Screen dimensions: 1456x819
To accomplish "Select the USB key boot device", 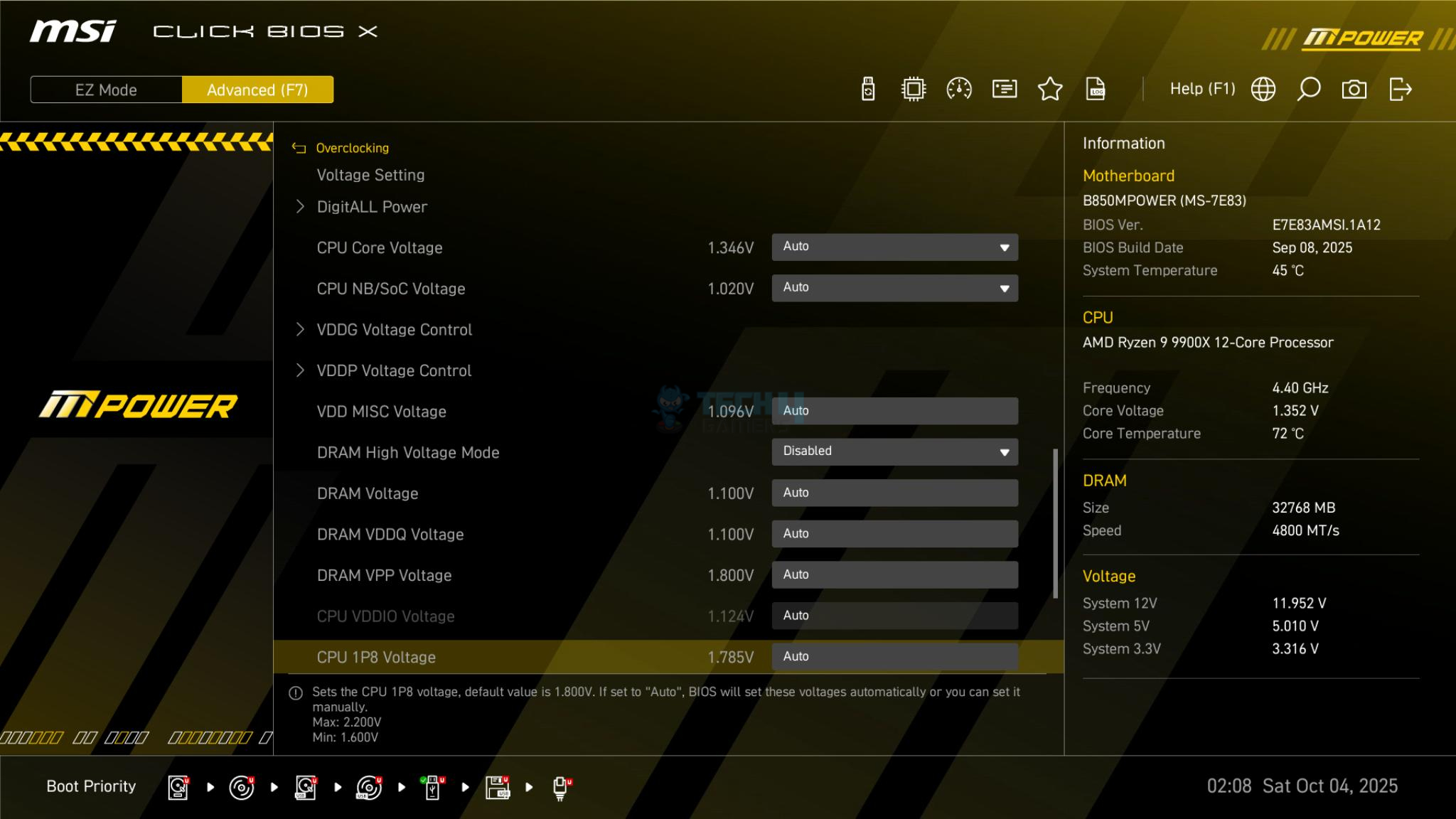I will (432, 788).
